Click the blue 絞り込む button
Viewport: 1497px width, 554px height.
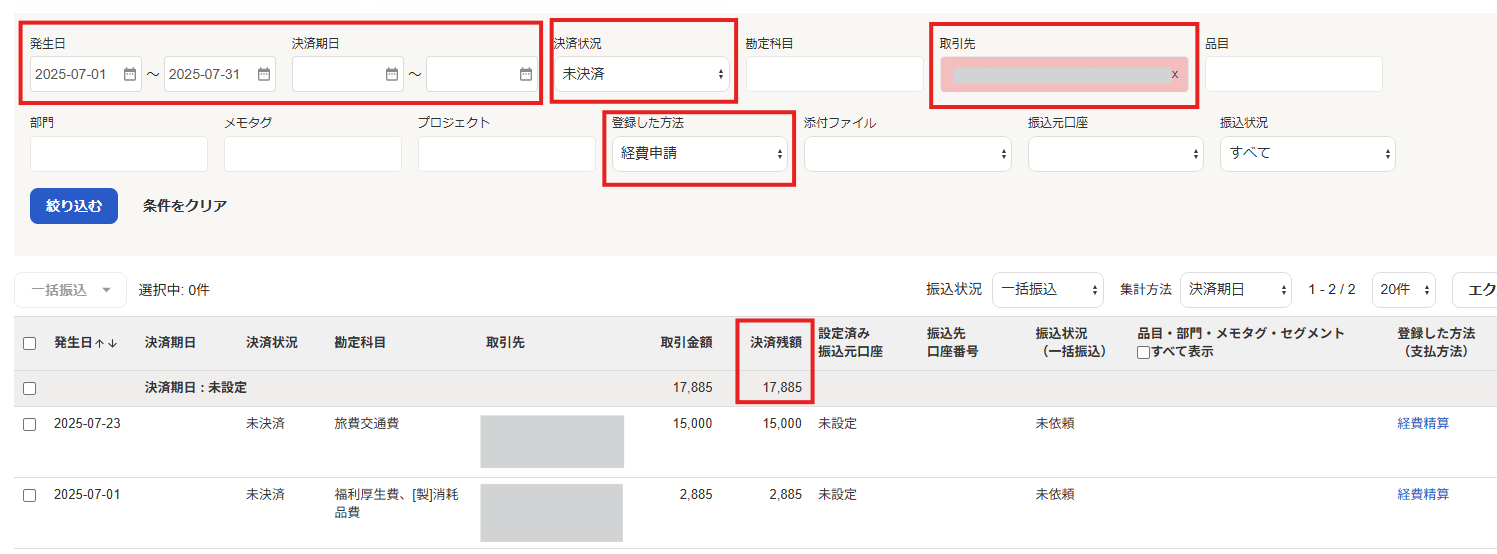pos(74,206)
